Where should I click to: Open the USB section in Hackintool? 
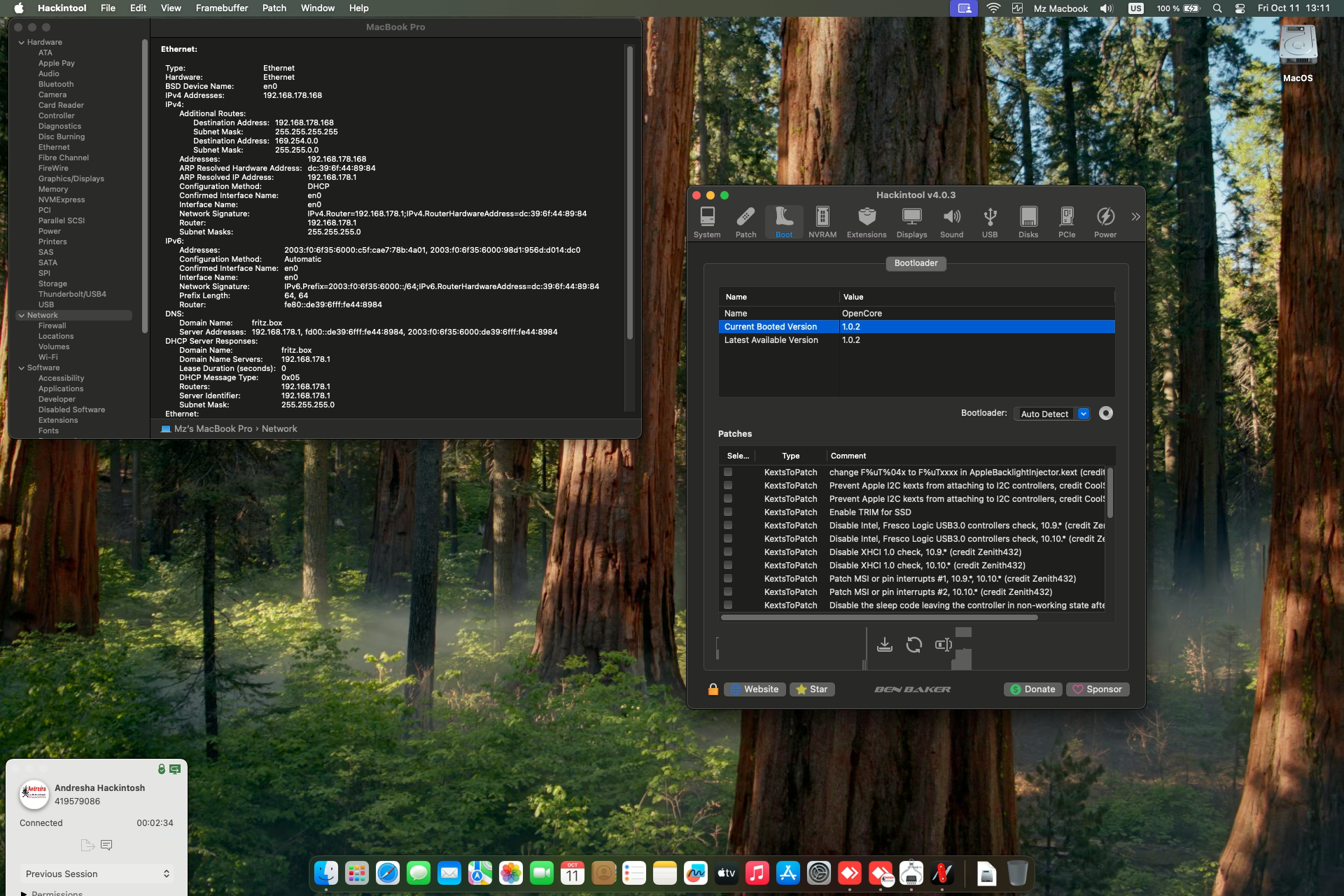pyautogui.click(x=990, y=223)
